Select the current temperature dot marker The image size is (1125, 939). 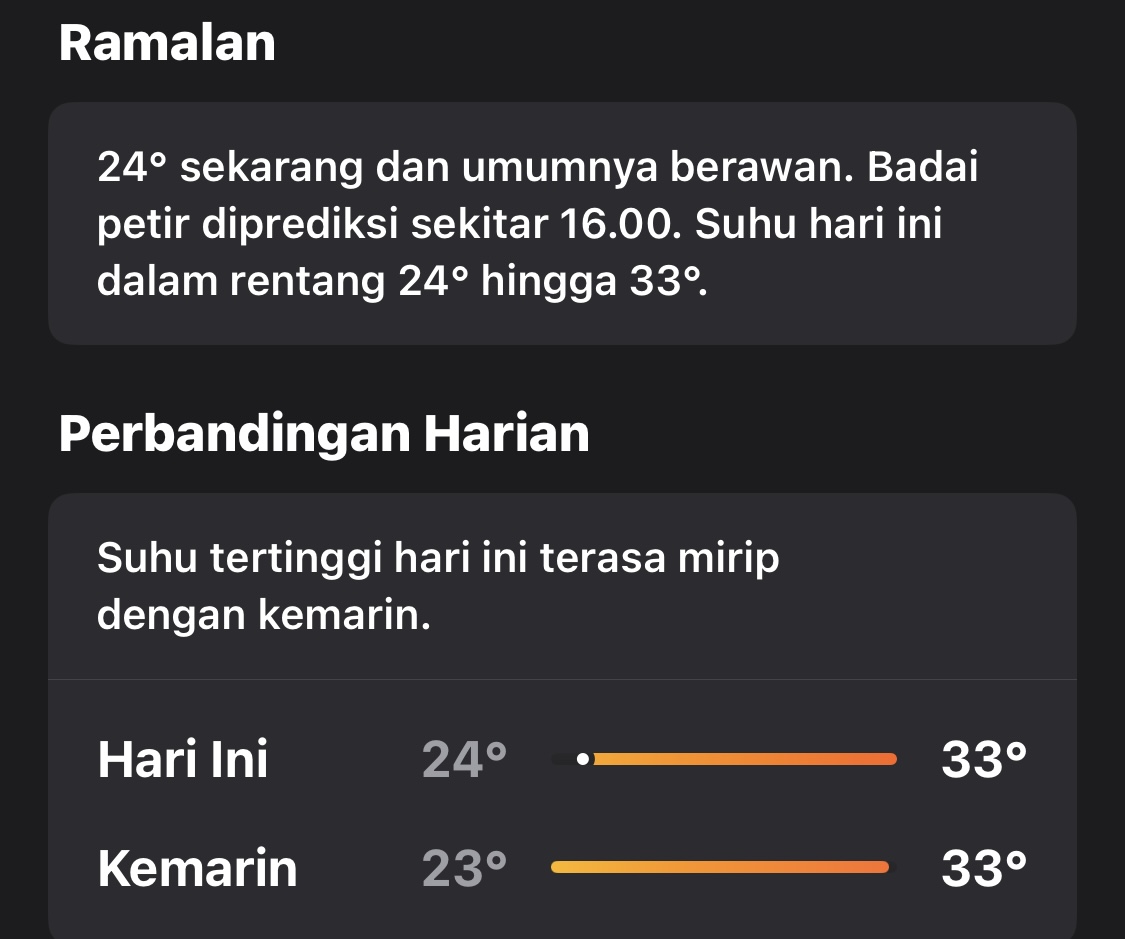pos(583,759)
